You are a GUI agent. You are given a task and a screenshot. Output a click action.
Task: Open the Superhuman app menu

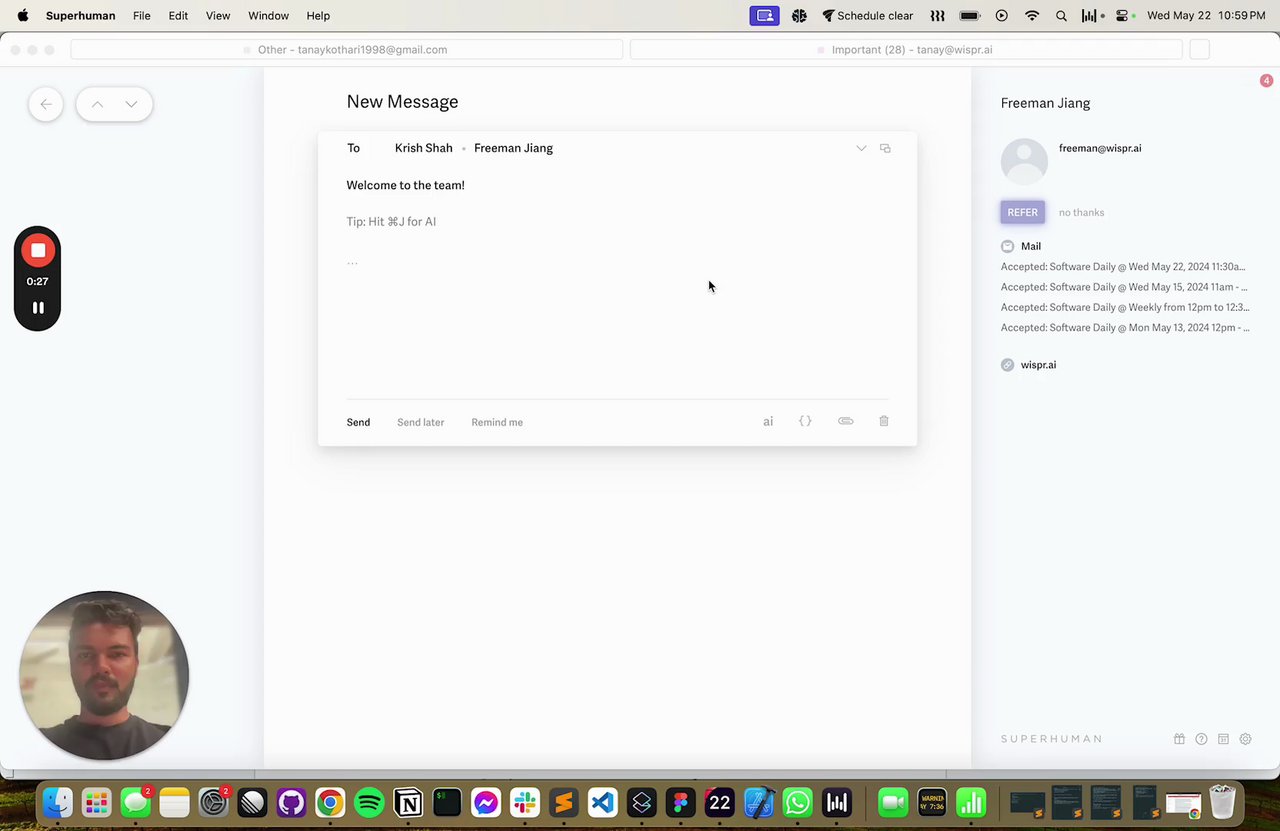pyautogui.click(x=80, y=16)
